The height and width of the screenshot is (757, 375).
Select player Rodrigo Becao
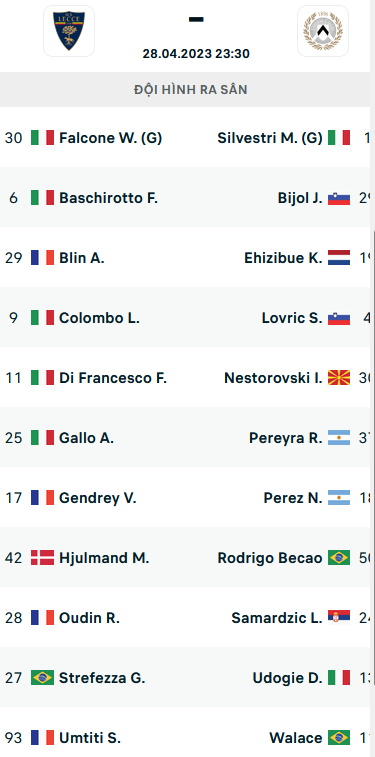tap(270, 558)
